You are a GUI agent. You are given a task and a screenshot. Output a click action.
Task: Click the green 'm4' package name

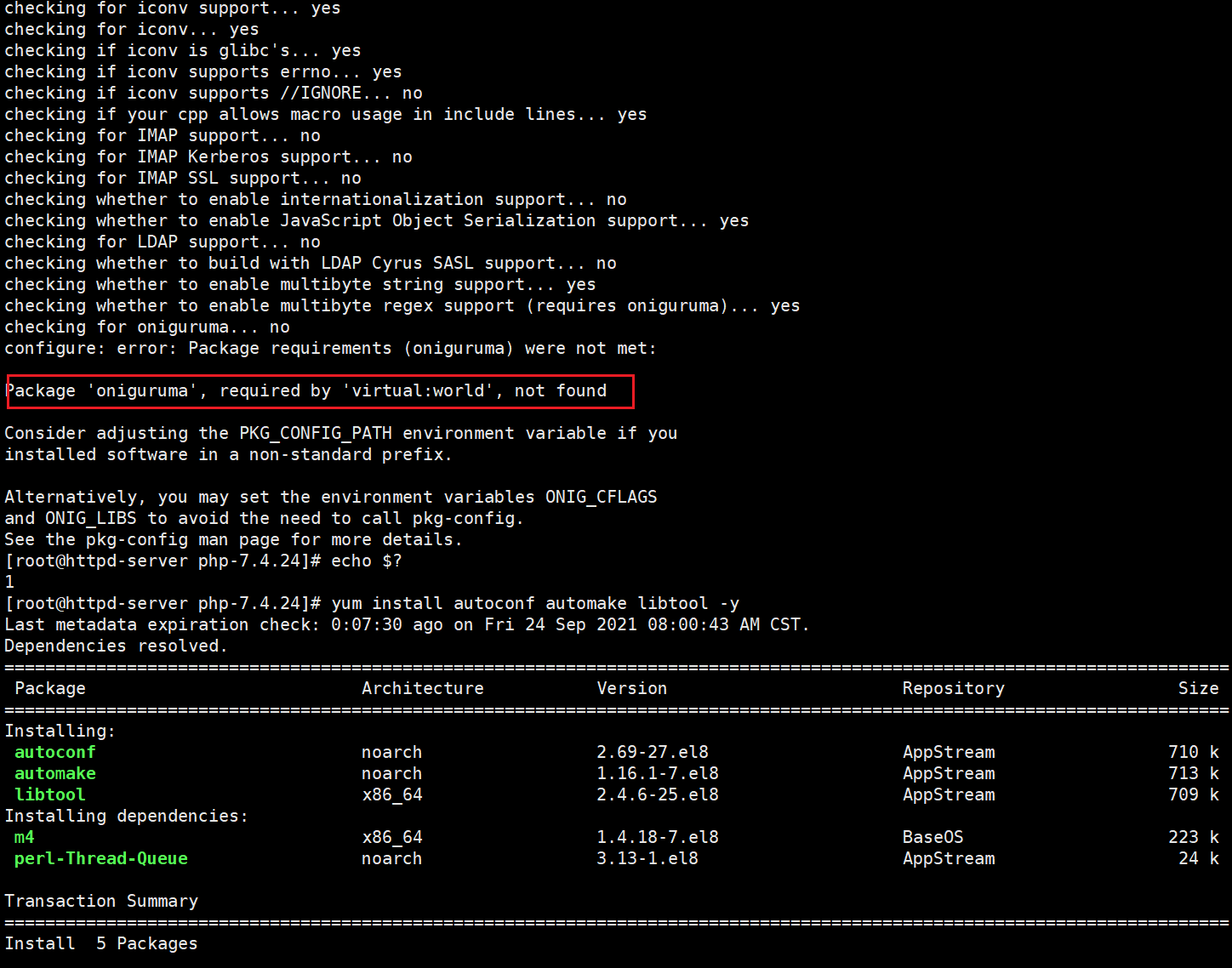25,837
